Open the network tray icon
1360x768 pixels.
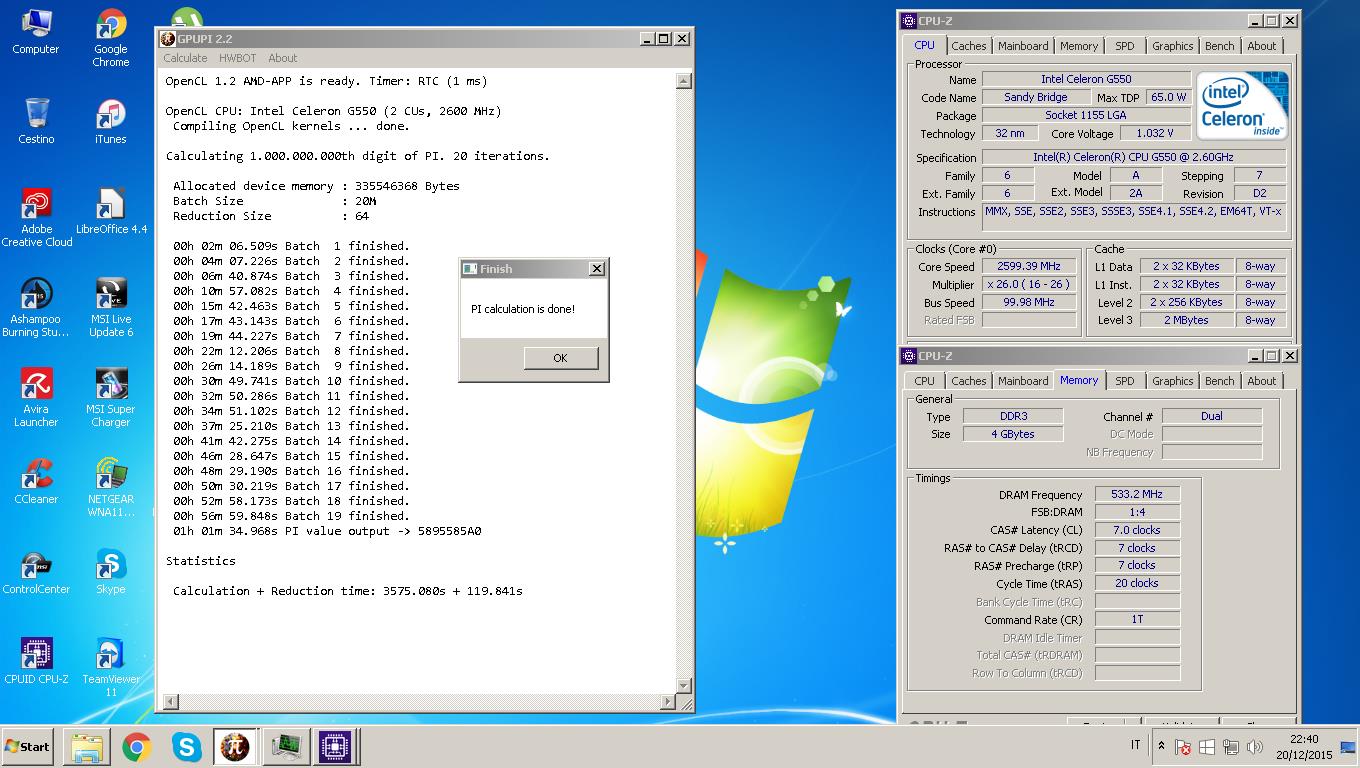pos(1231,747)
